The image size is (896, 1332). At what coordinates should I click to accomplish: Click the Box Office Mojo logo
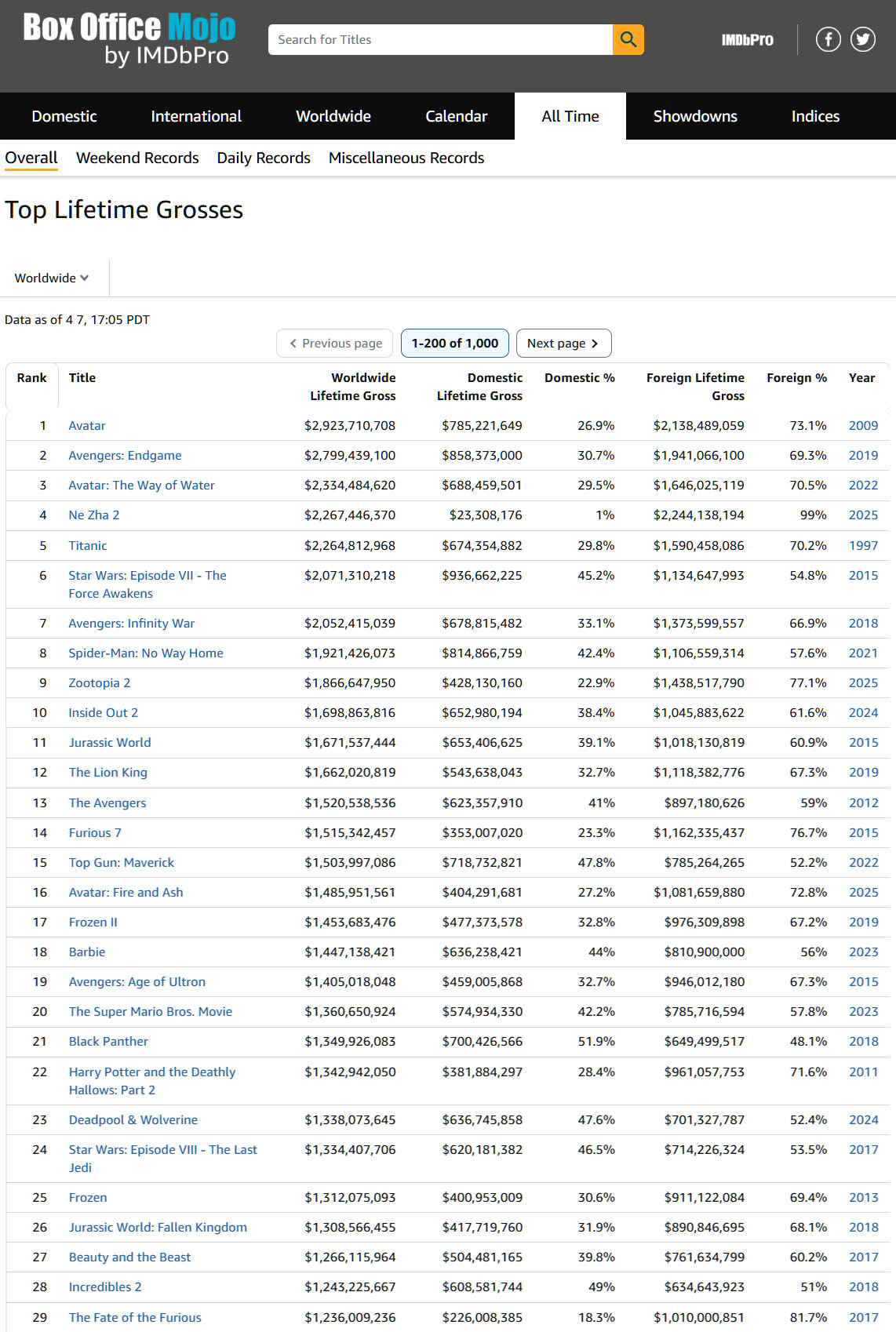point(129,39)
